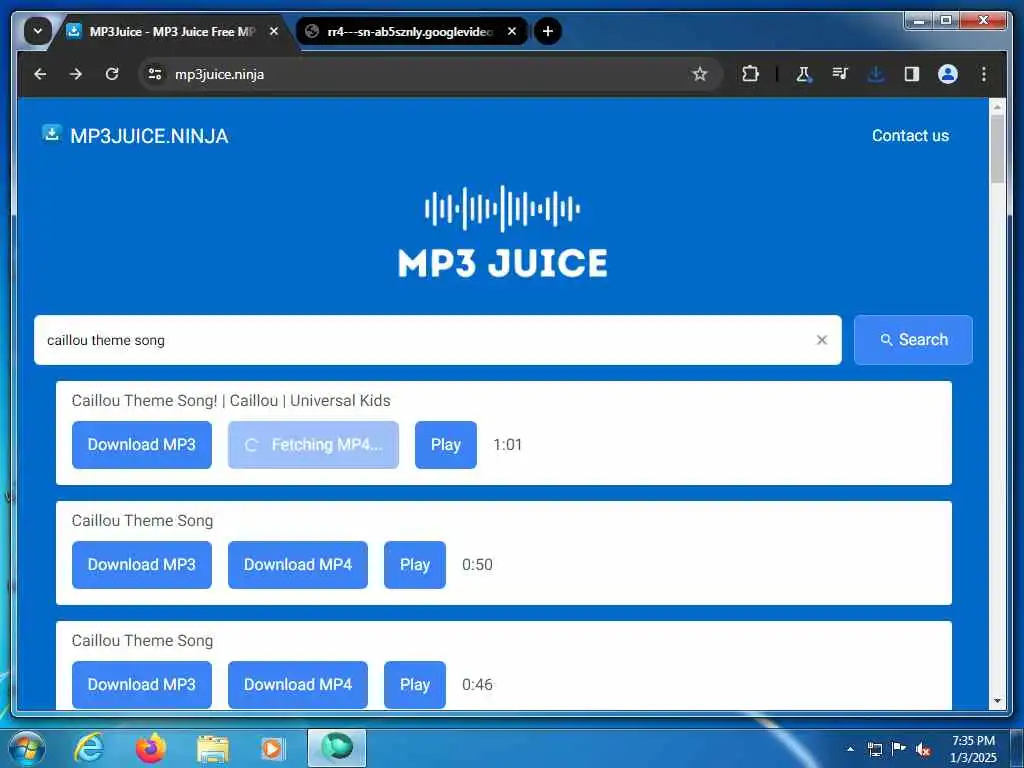Switch to the googlevideo tab
The height and width of the screenshot is (768, 1024).
[x=411, y=31]
